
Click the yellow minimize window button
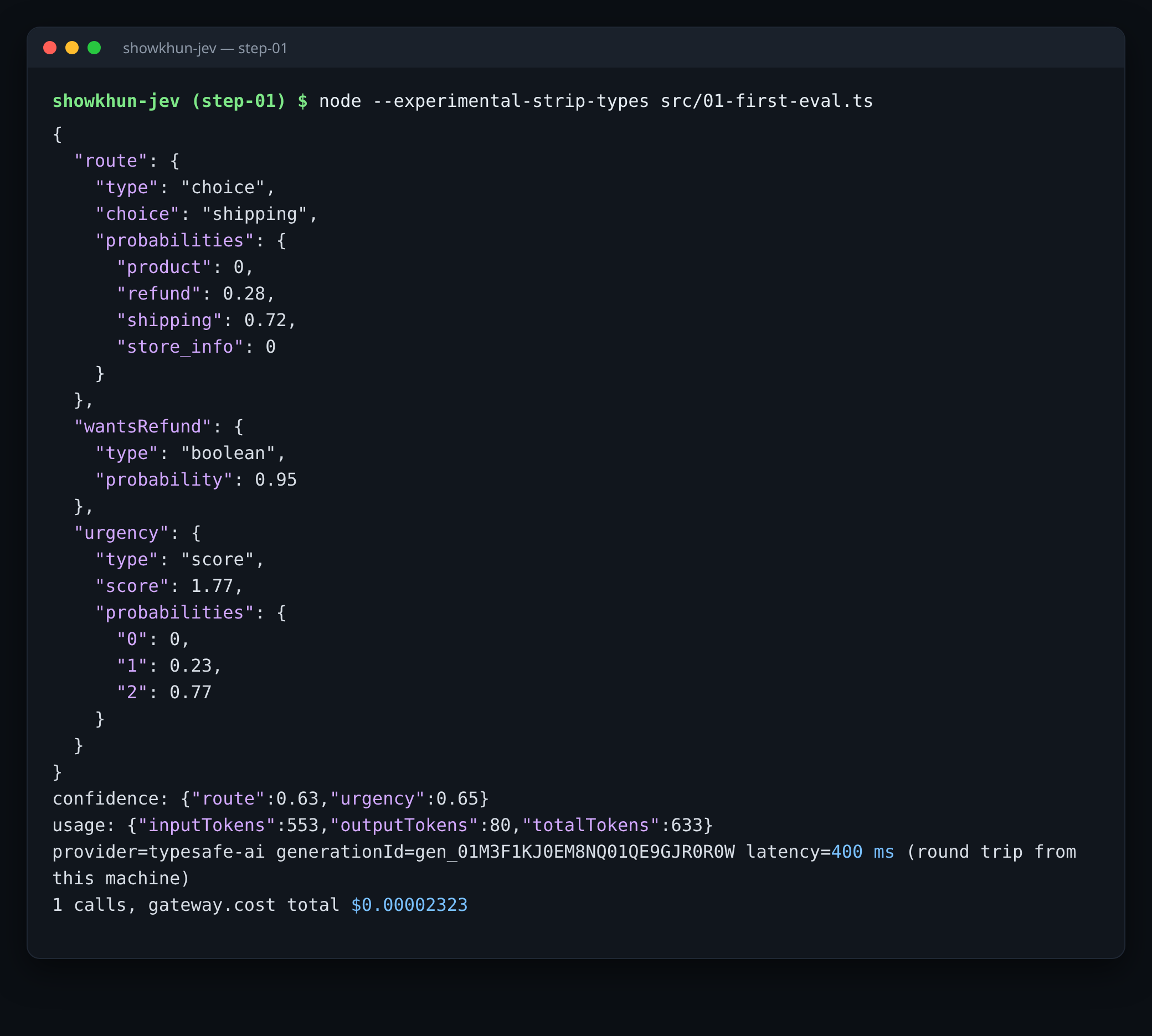73,48
